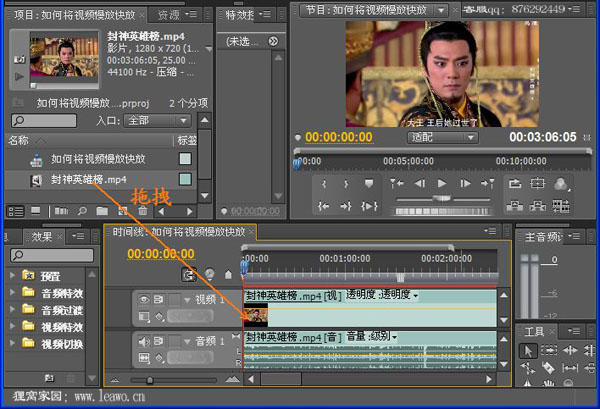600x409 pixels.
Task: Add unnumbered marker in program monitor
Action: tap(368, 184)
